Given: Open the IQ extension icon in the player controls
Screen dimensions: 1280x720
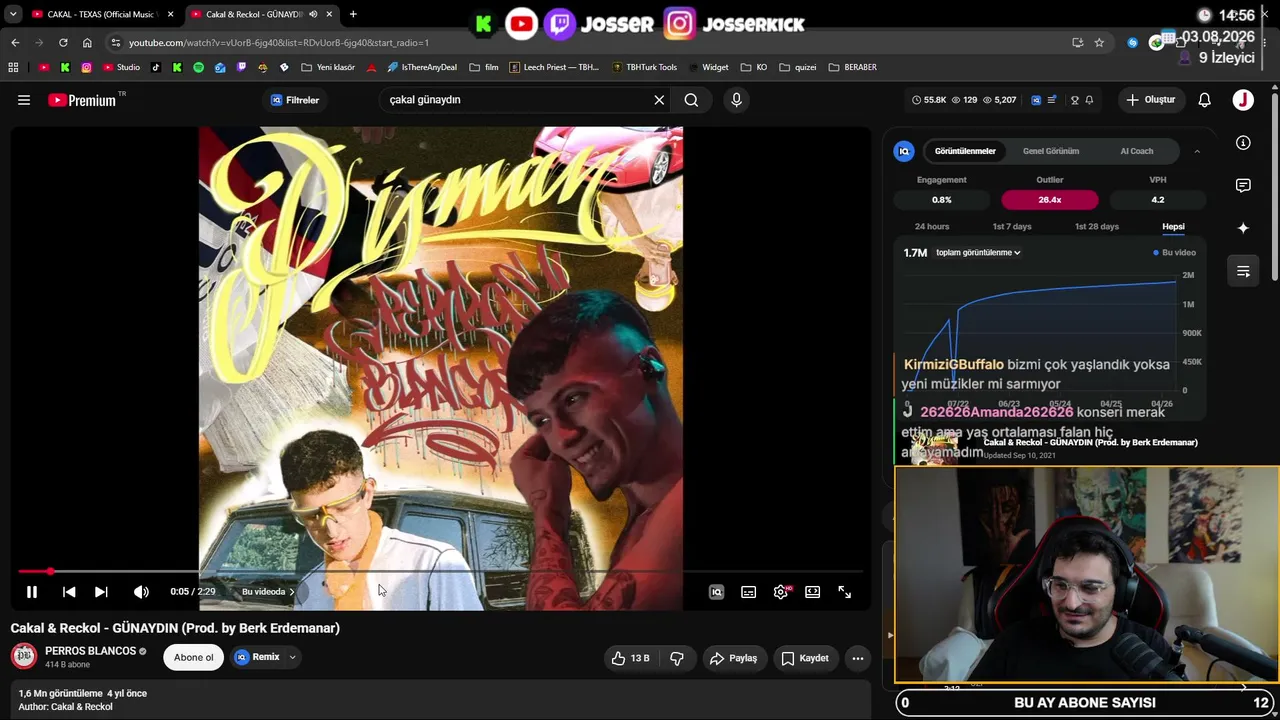Looking at the screenshot, I should click(x=716, y=592).
